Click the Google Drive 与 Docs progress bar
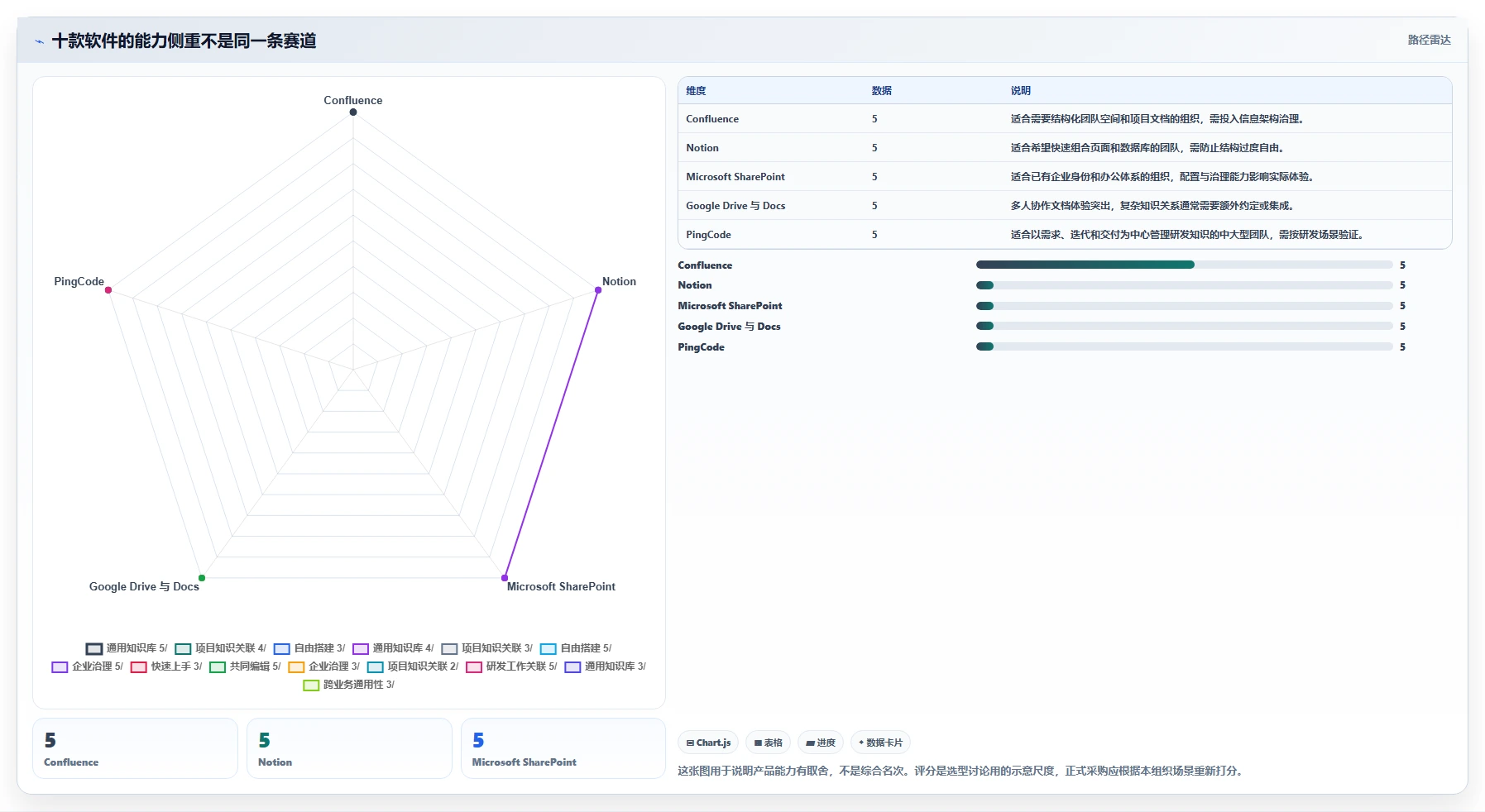This screenshot has width=1485, height=812. coord(1185,327)
